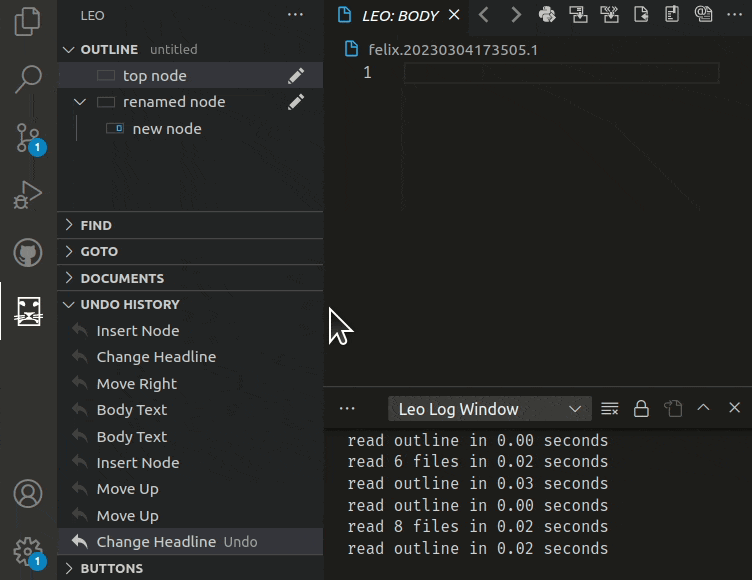
Task: Click the first Body Text undo entry
Action: tap(190, 410)
